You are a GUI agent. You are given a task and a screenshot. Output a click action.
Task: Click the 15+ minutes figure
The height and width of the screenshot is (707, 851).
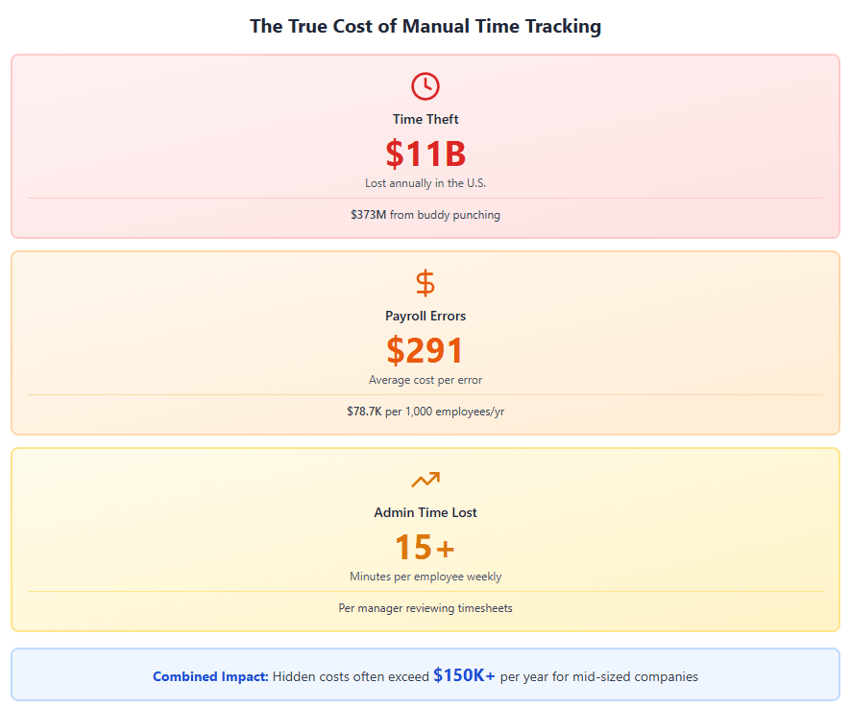tap(425, 547)
